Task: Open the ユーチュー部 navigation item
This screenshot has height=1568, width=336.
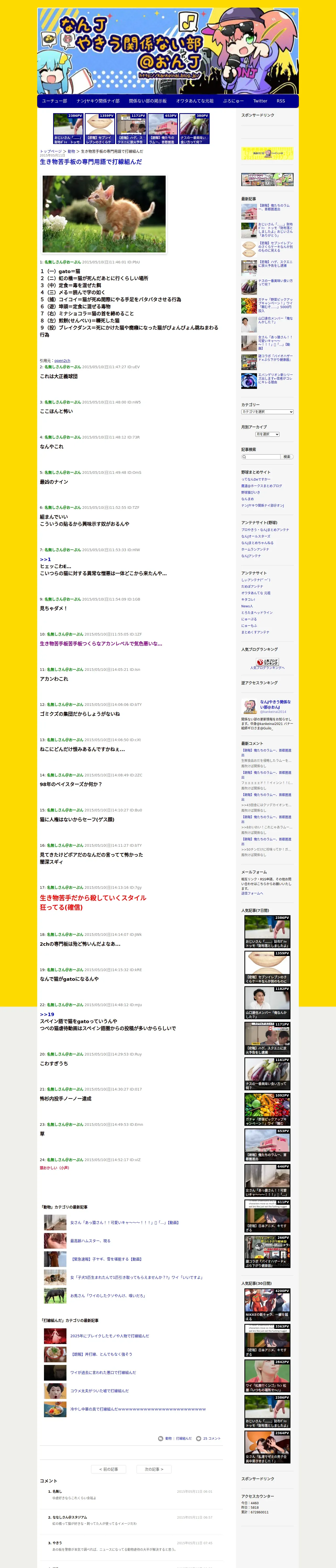Action: (54, 101)
